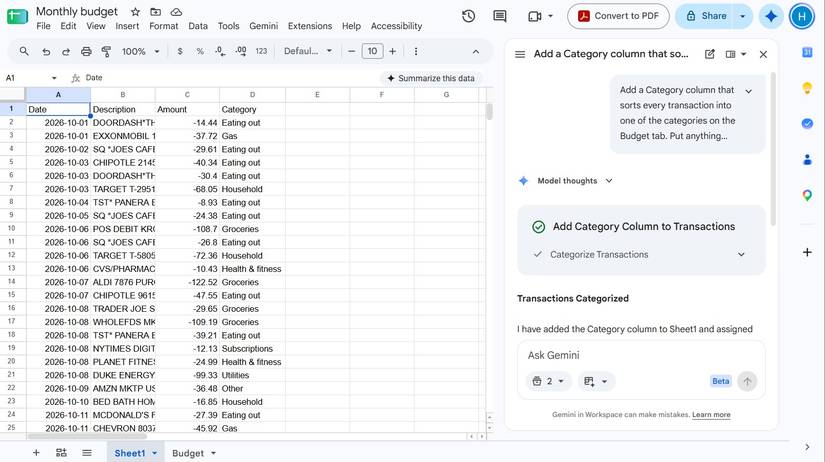
Task: Redo the last action
Action: point(66,52)
